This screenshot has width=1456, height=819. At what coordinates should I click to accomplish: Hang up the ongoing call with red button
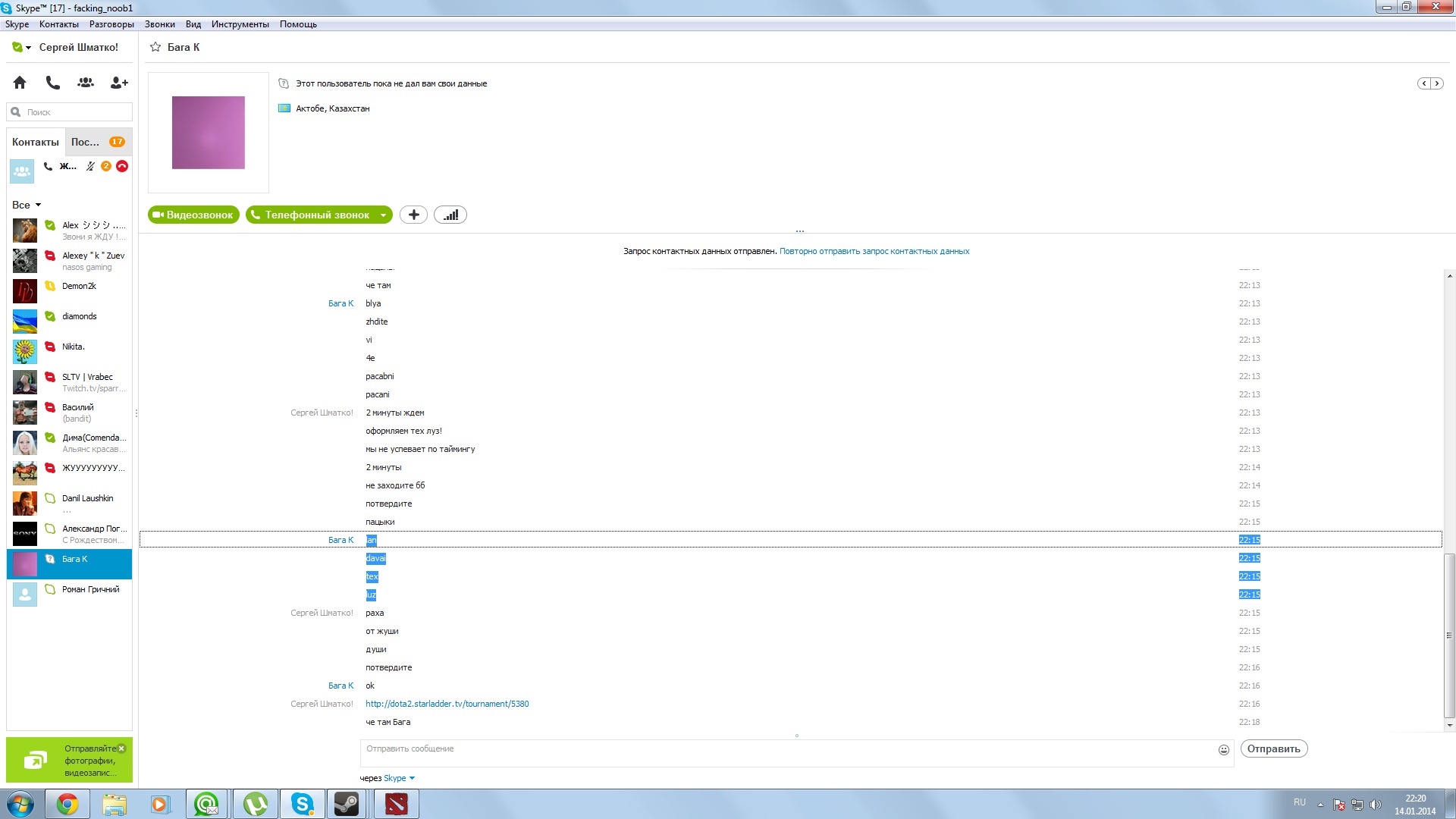click(122, 166)
